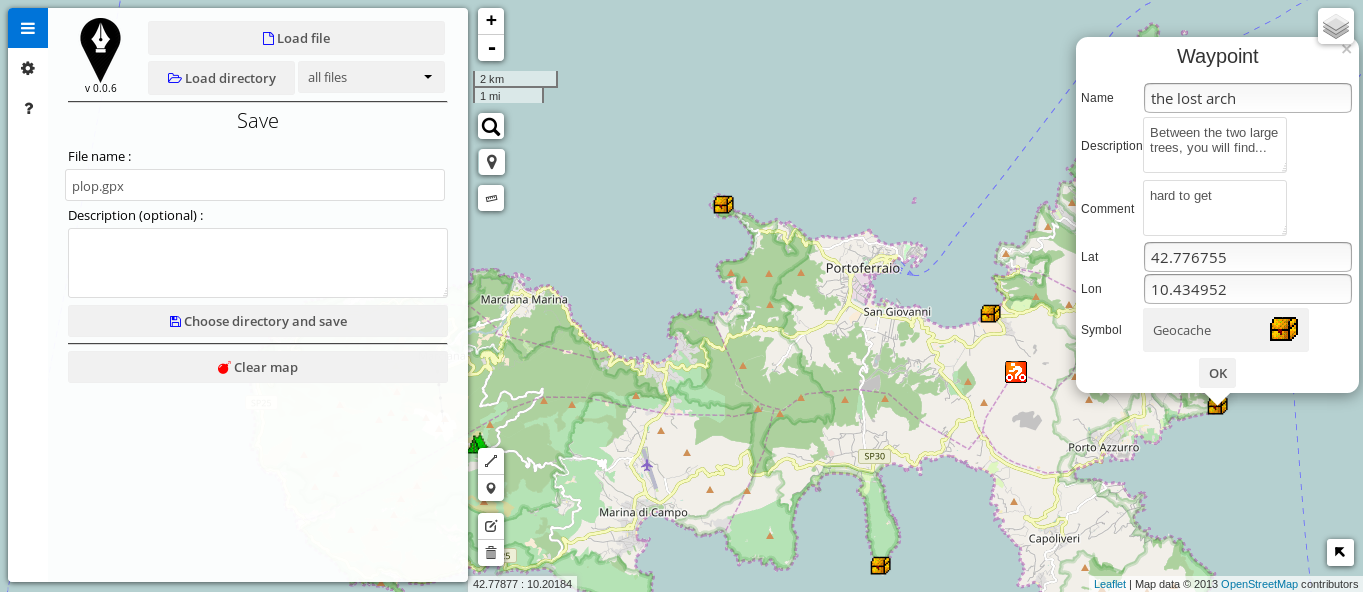Click the San Giovanni map label
This screenshot has width=1363, height=592.
pyautogui.click(x=897, y=312)
